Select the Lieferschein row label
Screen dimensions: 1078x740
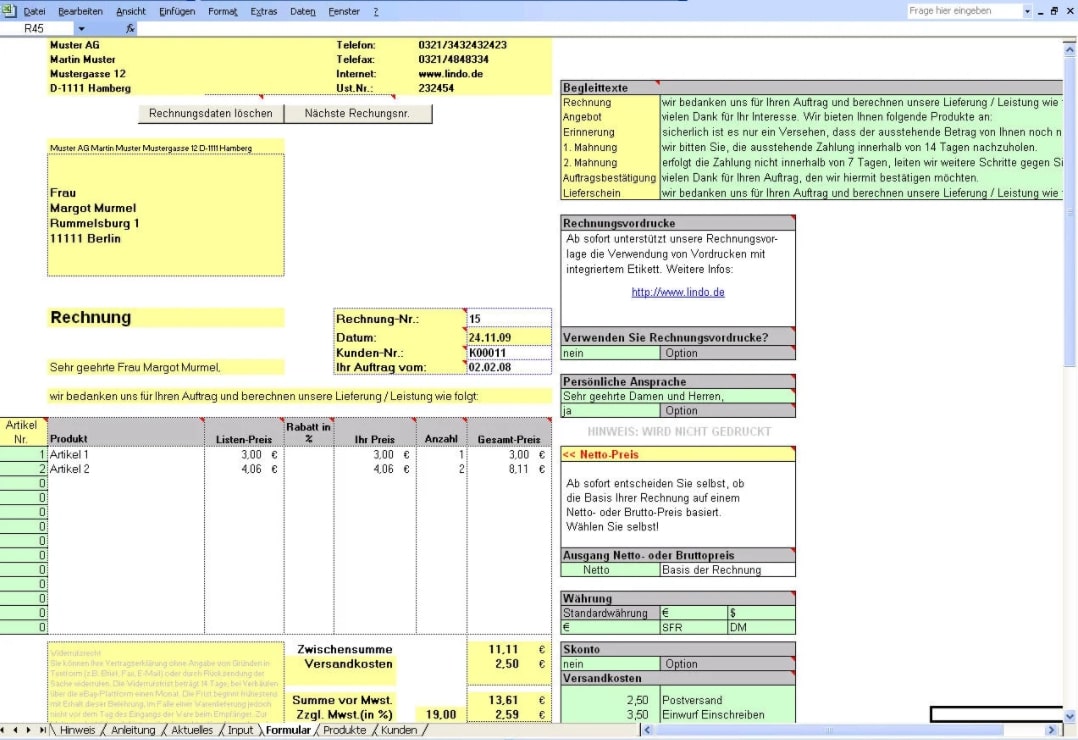[610, 193]
